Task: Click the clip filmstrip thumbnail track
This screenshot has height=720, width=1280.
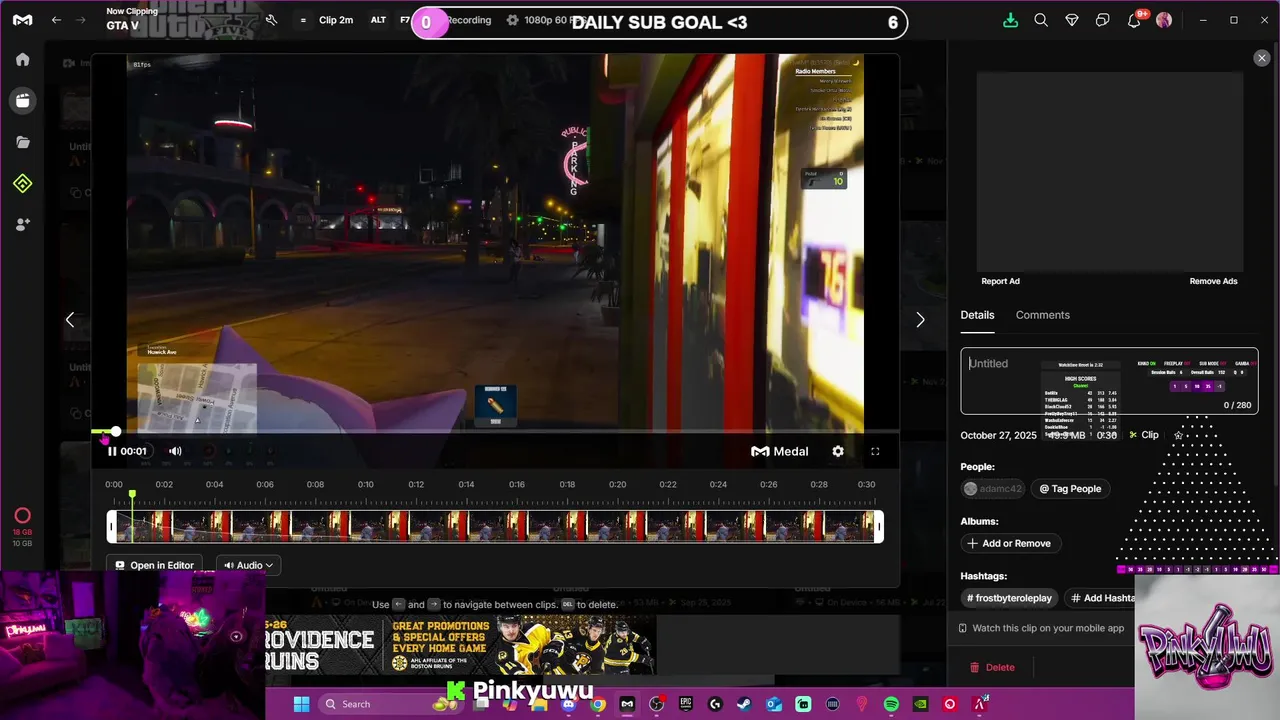Action: (x=495, y=527)
